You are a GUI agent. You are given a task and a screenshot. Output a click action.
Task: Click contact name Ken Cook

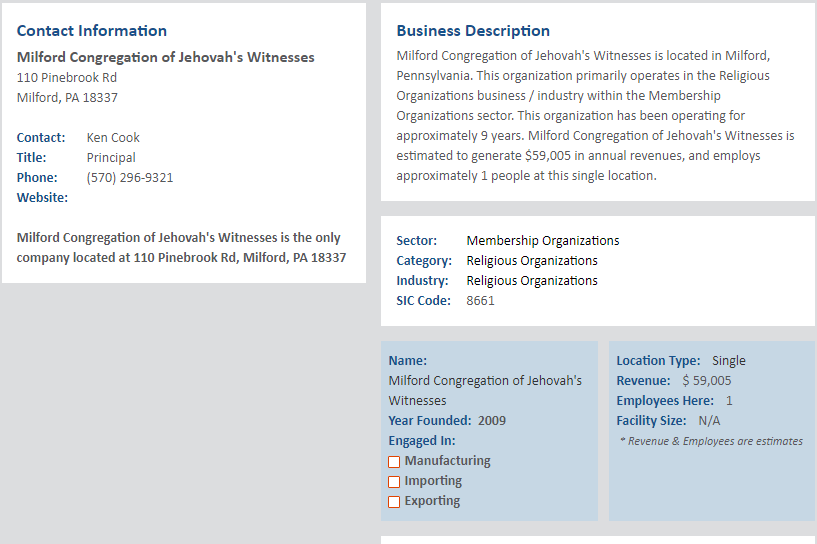[113, 138]
